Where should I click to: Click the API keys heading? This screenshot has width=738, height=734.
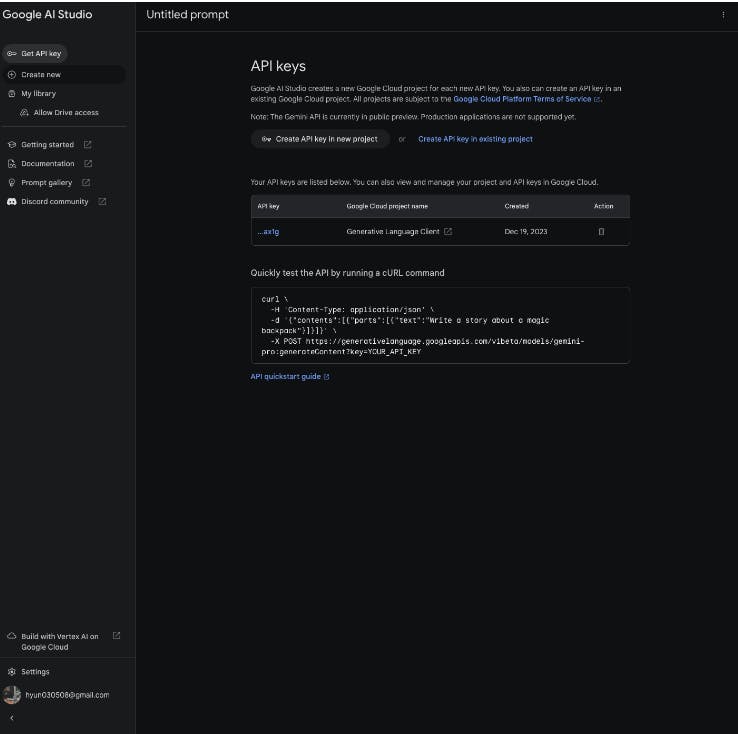278,66
